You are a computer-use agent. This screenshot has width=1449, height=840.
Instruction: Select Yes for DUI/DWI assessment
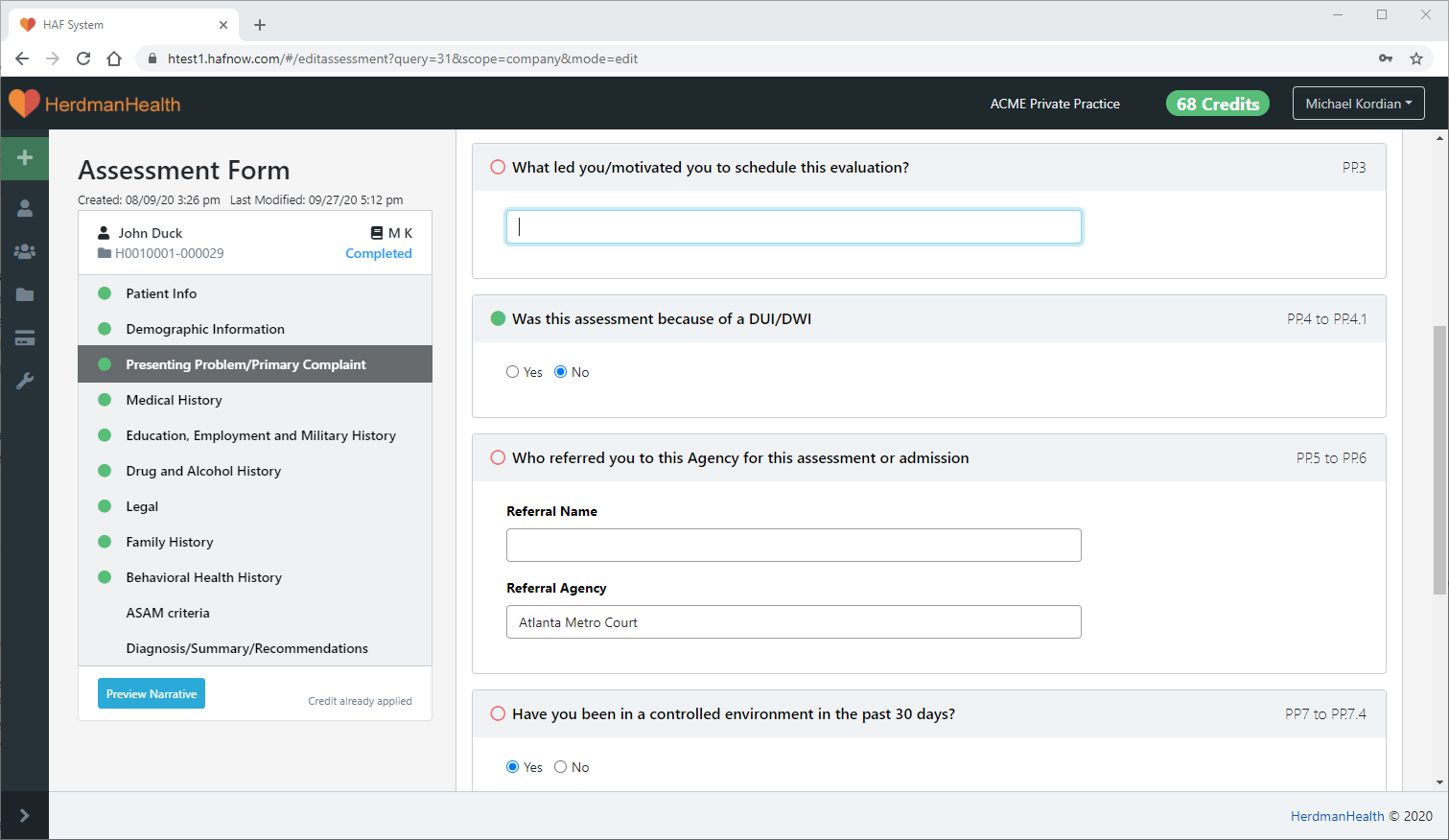pyautogui.click(x=513, y=372)
